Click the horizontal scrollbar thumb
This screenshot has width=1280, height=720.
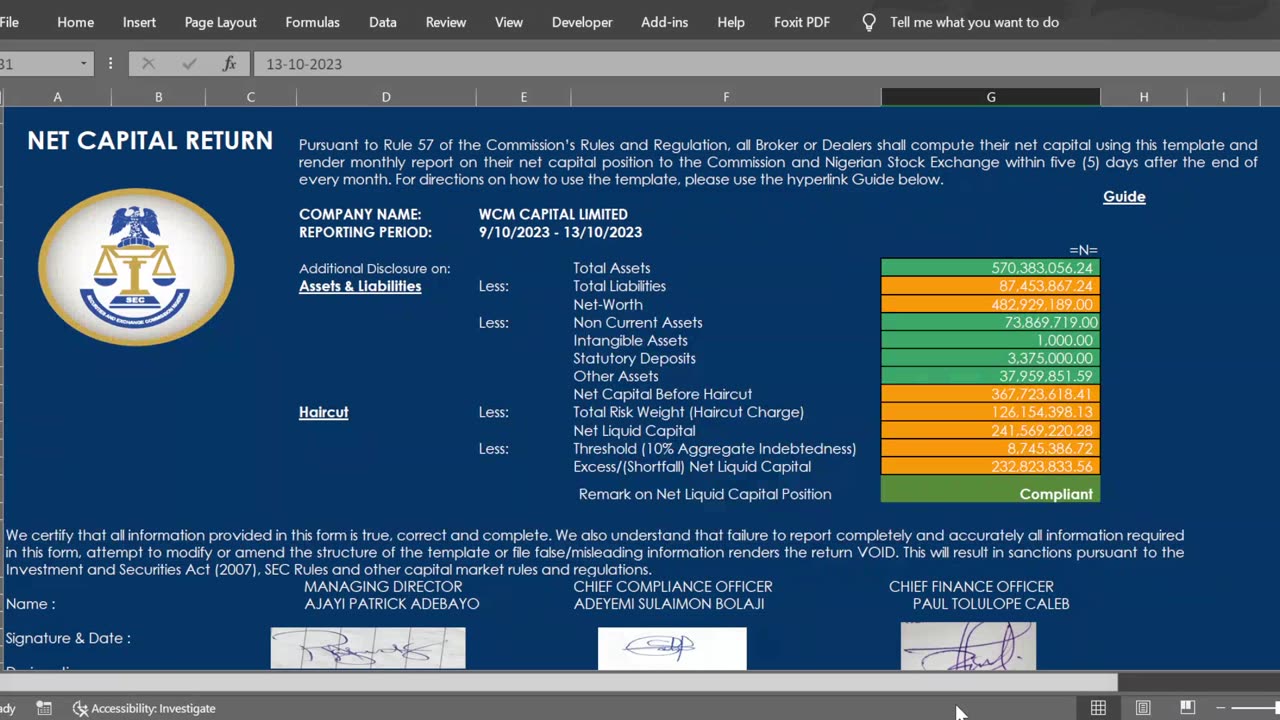click(x=559, y=682)
